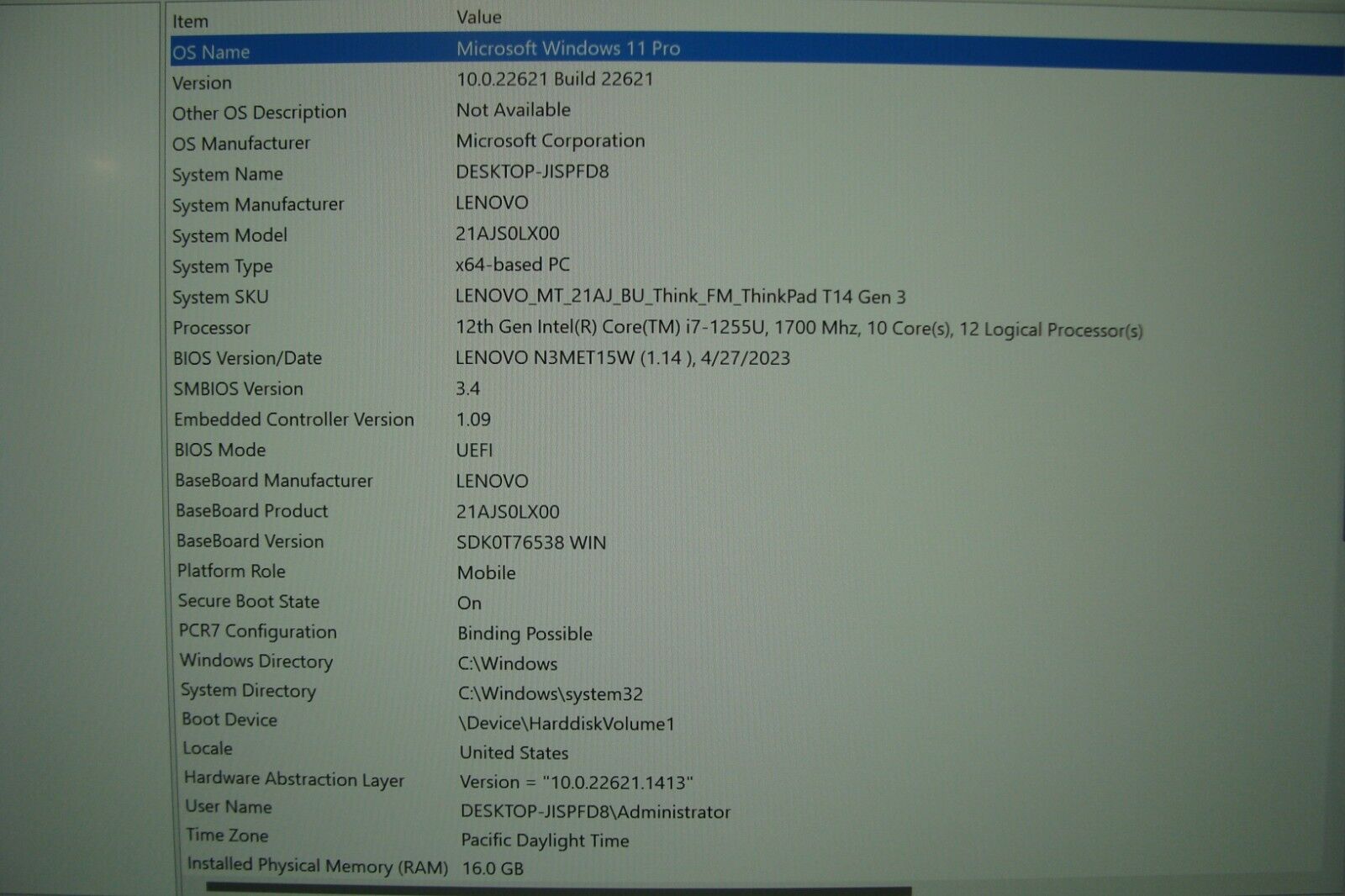Click LENOVO N3MET15W BIOS value

click(x=623, y=358)
